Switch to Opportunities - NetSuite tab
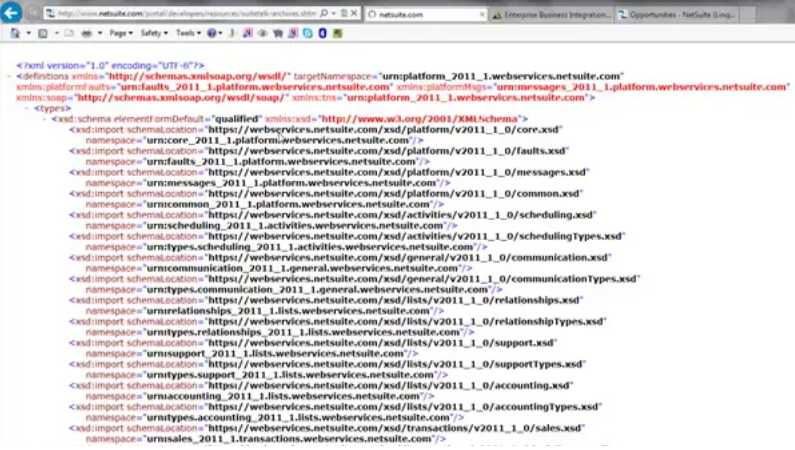This screenshot has height=450, width=795. pos(677,15)
